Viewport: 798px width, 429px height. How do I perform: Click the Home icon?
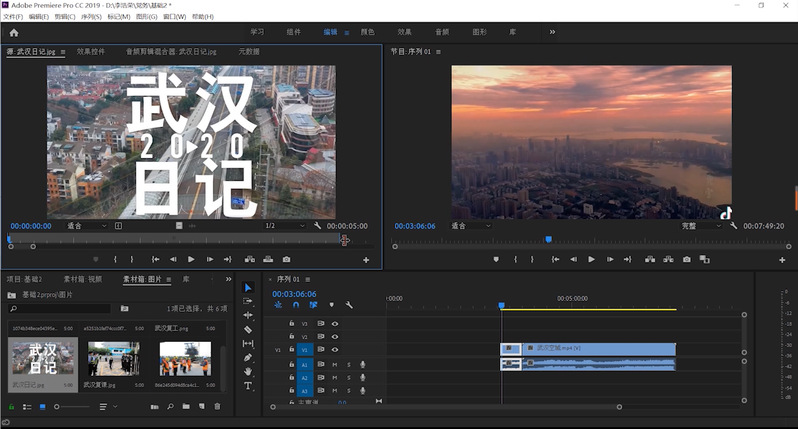(14, 32)
